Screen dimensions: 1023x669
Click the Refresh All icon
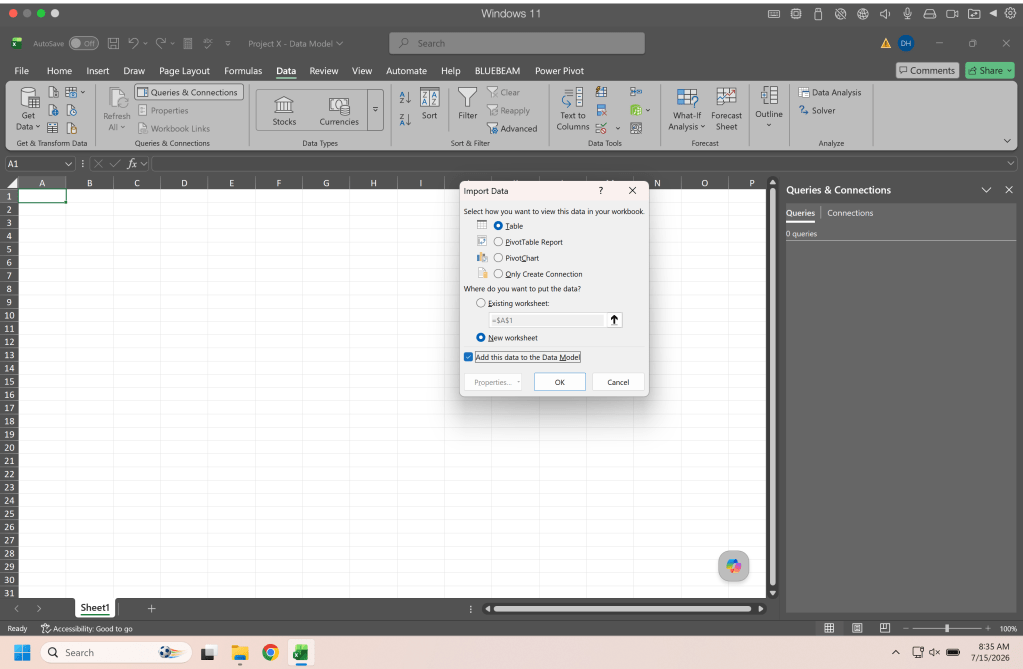117,98
